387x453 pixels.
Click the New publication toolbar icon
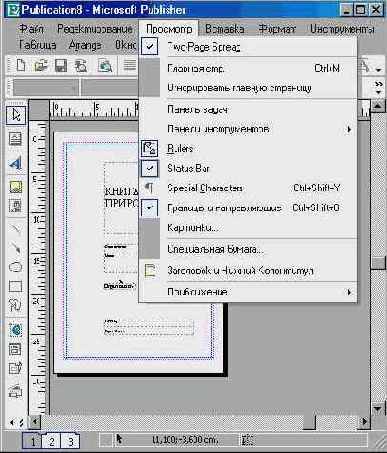coord(21,65)
